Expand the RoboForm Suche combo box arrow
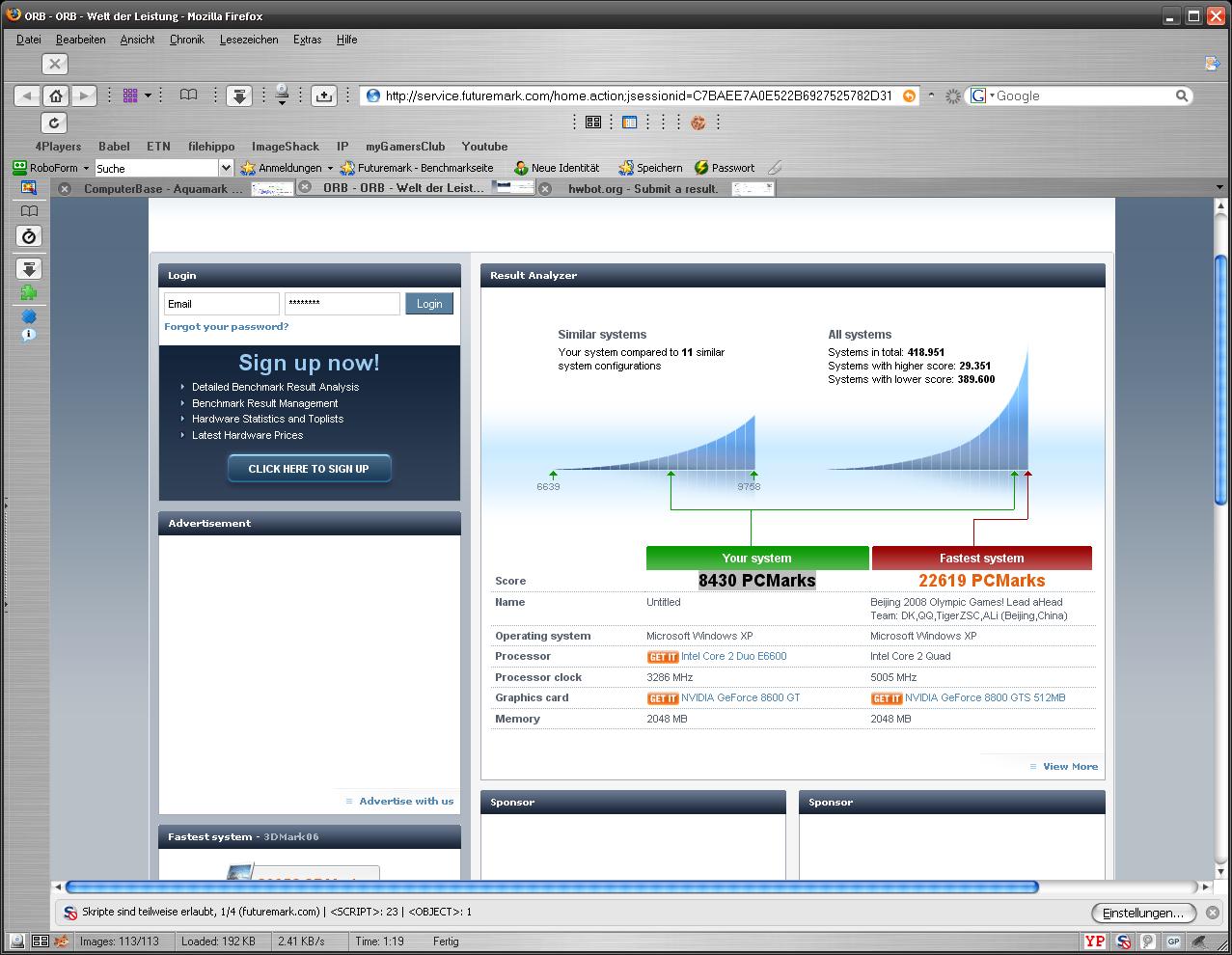The image size is (1232, 955). [227, 168]
